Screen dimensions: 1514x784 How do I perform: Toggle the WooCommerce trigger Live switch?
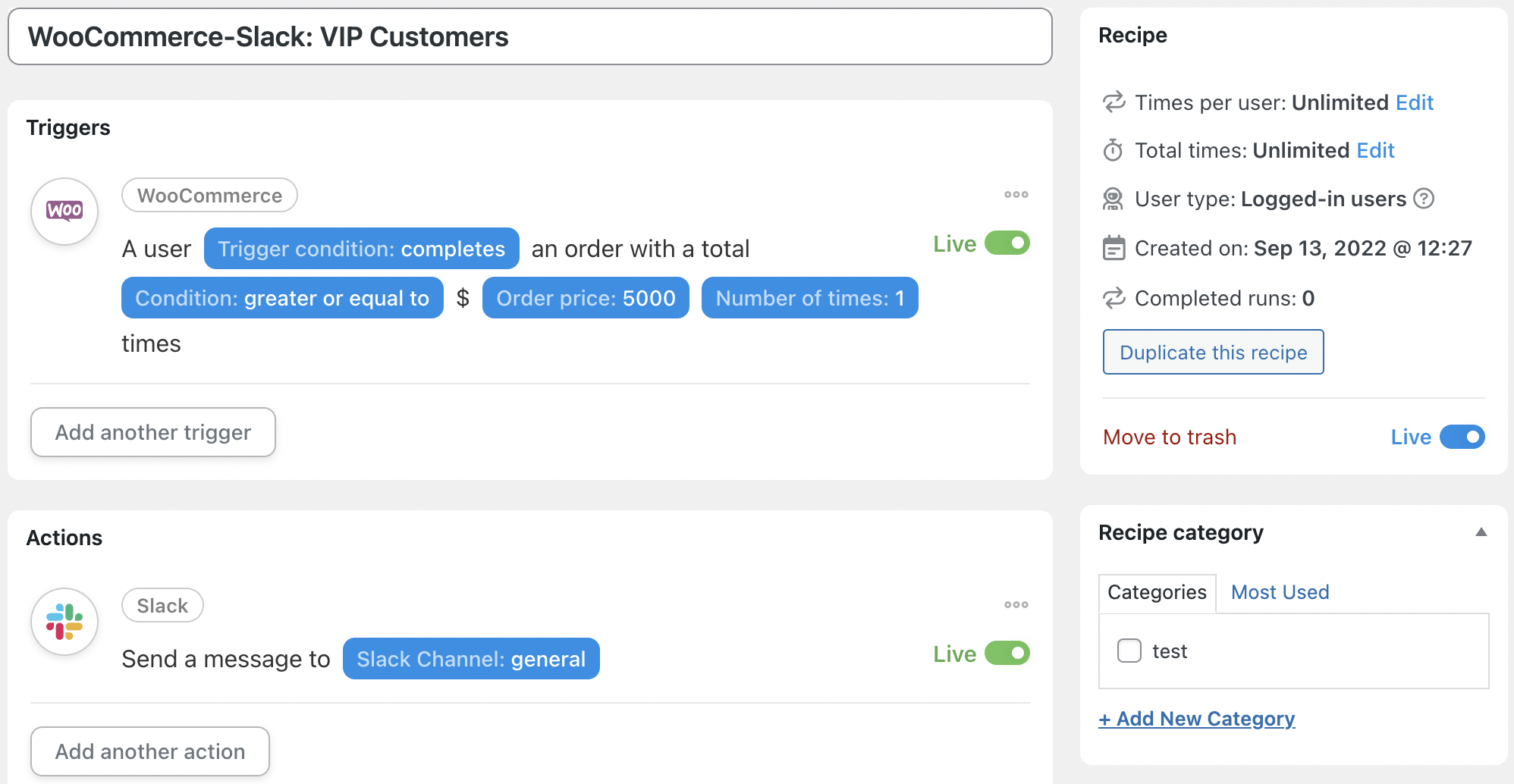(1007, 243)
